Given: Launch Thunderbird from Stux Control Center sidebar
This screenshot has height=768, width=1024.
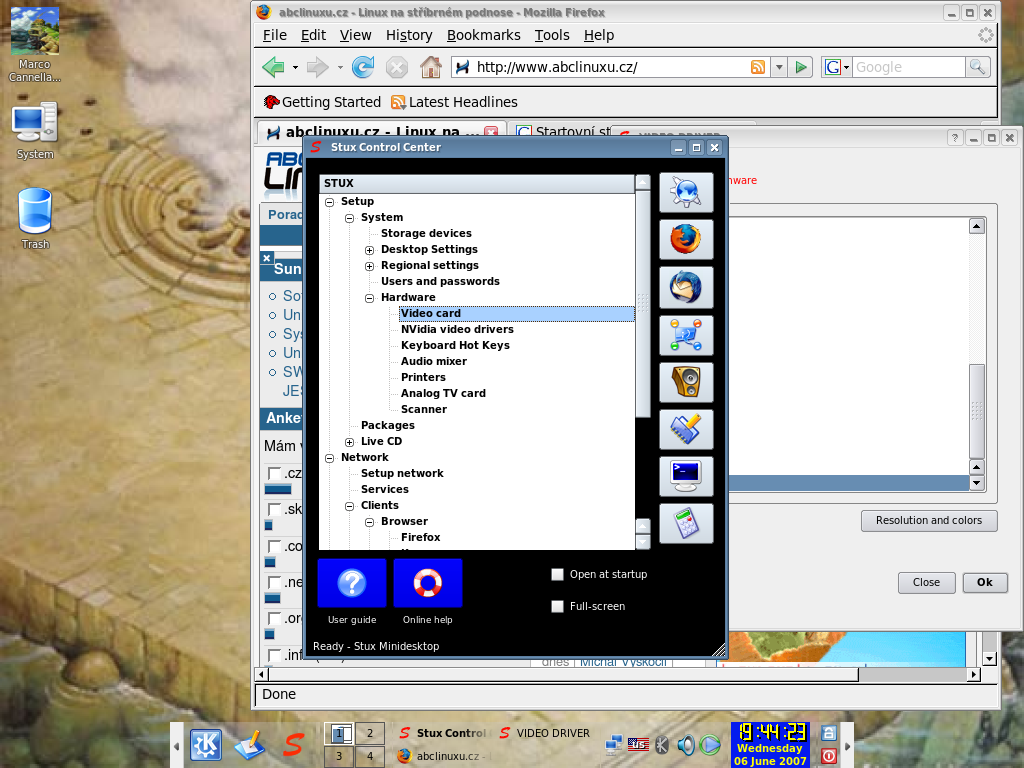Looking at the screenshot, I should click(x=686, y=287).
